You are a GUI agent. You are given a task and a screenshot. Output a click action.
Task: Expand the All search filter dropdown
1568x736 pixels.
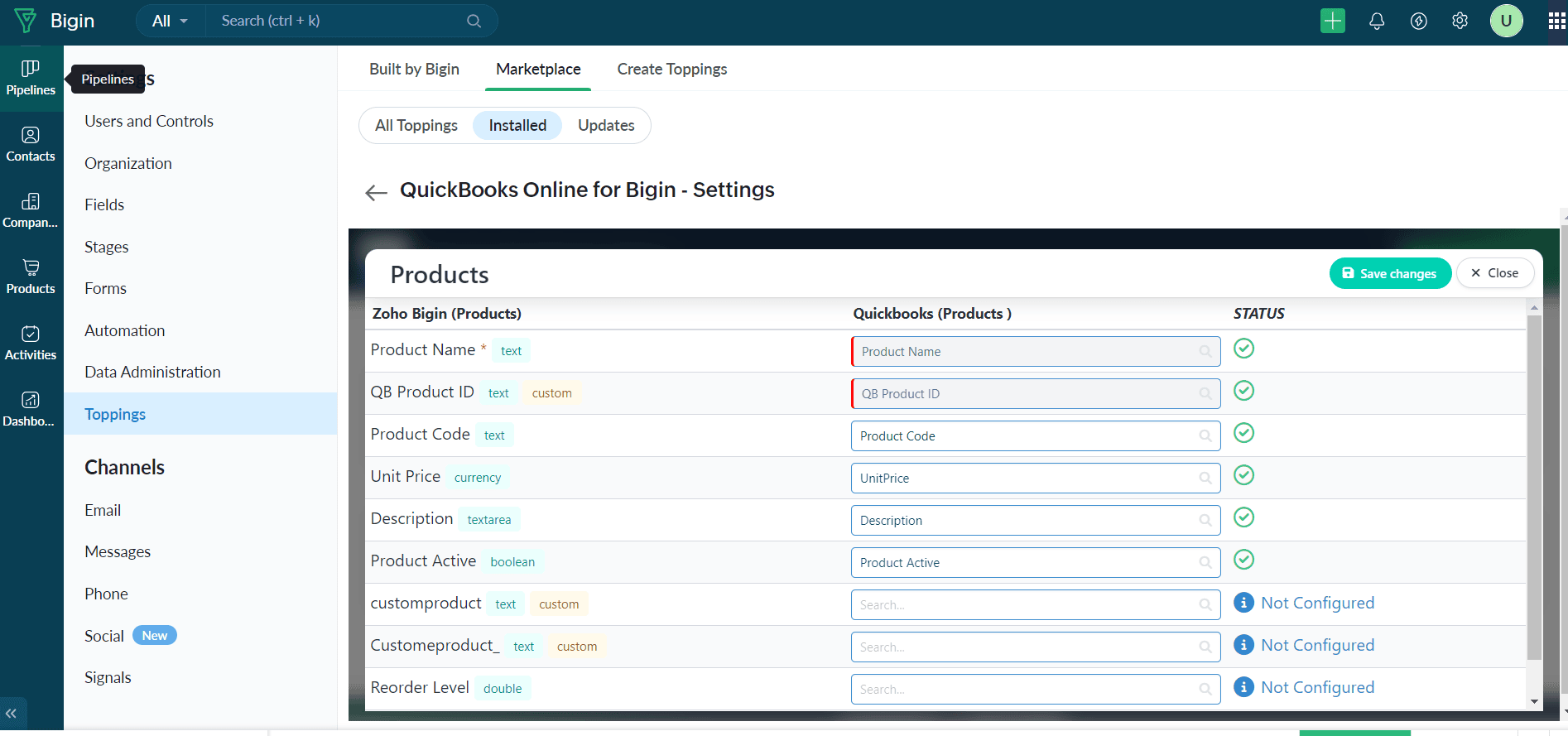coord(170,21)
